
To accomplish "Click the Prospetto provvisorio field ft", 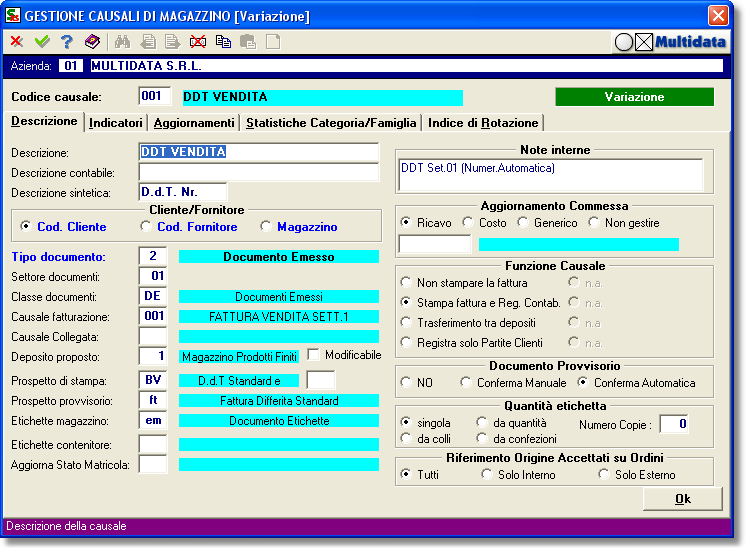I will [x=153, y=400].
